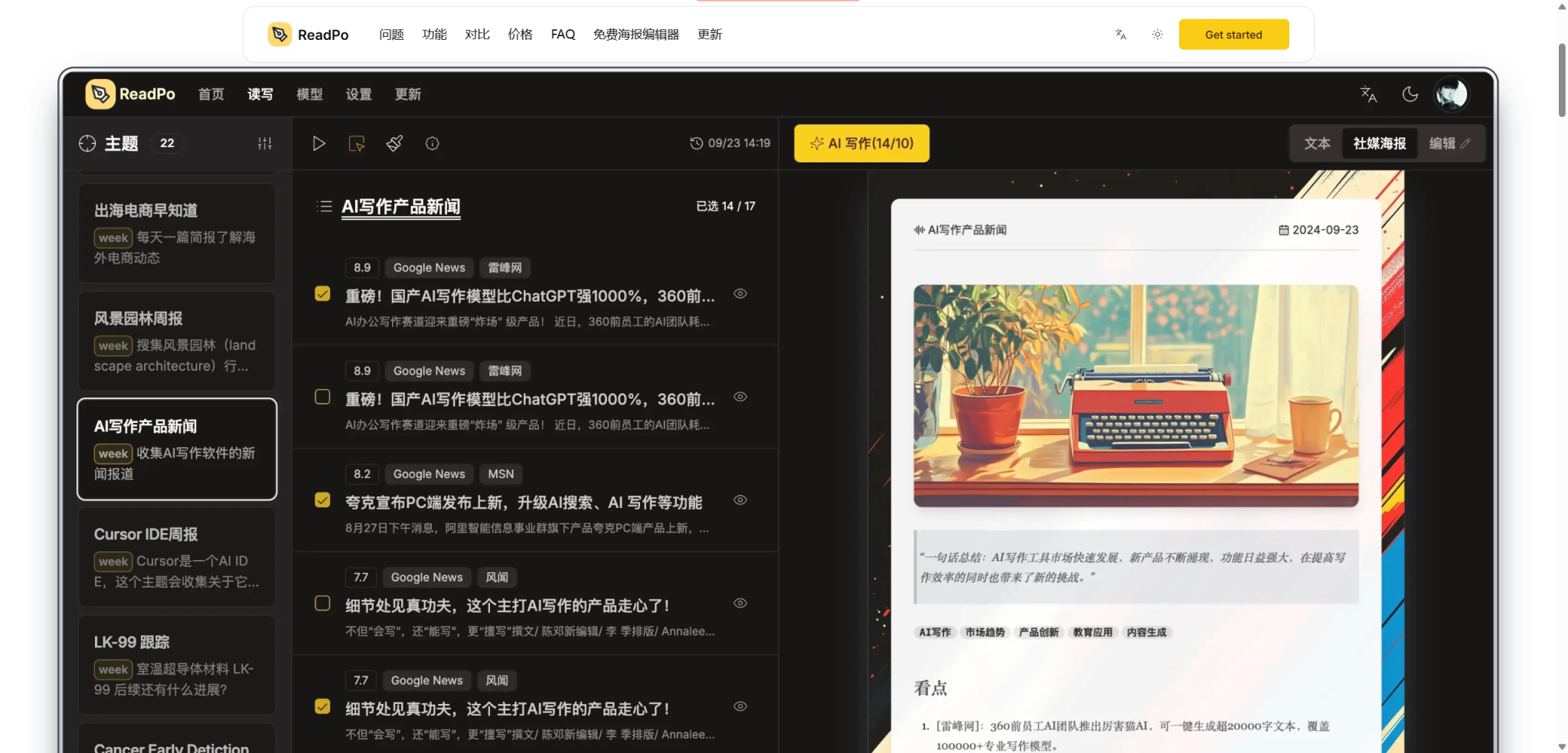Viewport: 1568px width, 753px height.
Task: Preview the 夸克宣布PC端 article via eye icon
Action: coord(740,499)
